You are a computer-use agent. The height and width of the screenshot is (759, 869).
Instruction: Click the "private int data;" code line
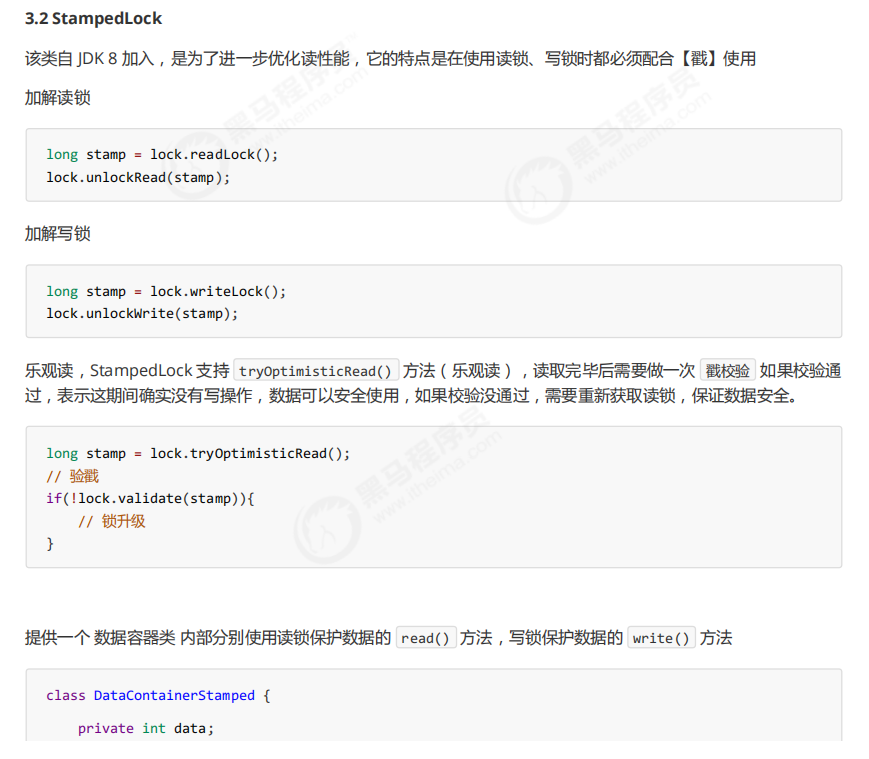click(x=146, y=728)
